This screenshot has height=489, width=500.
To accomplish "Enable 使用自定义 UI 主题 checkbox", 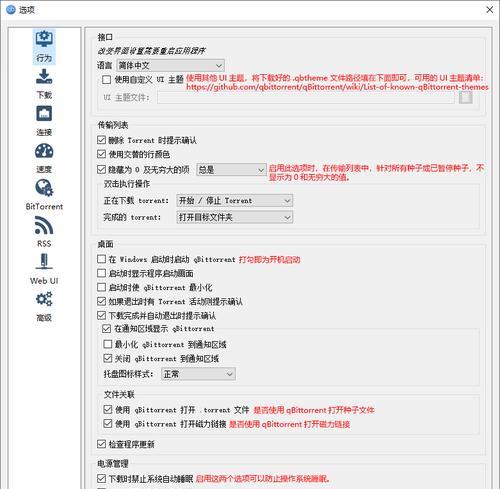I will 107,80.
